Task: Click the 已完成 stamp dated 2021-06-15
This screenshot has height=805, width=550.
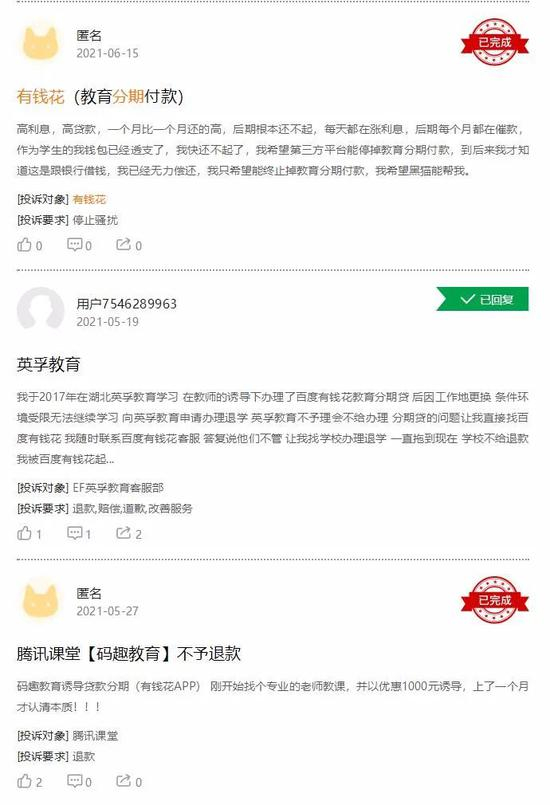Action: (494, 42)
